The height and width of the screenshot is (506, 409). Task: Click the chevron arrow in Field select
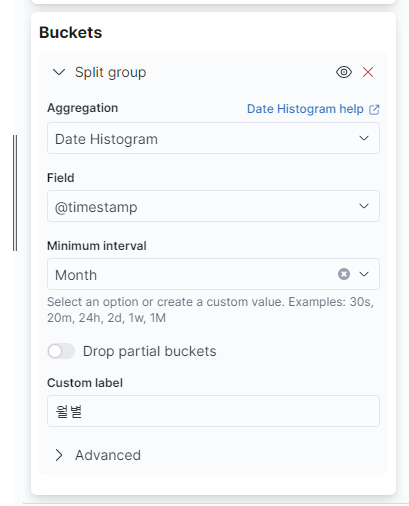click(364, 206)
